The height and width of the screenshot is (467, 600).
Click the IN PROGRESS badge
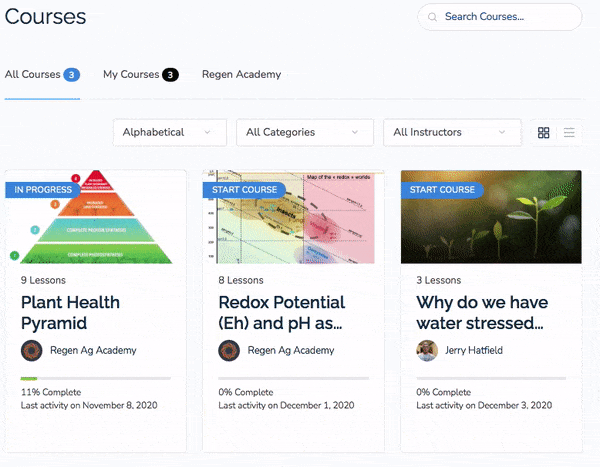[x=42, y=189]
